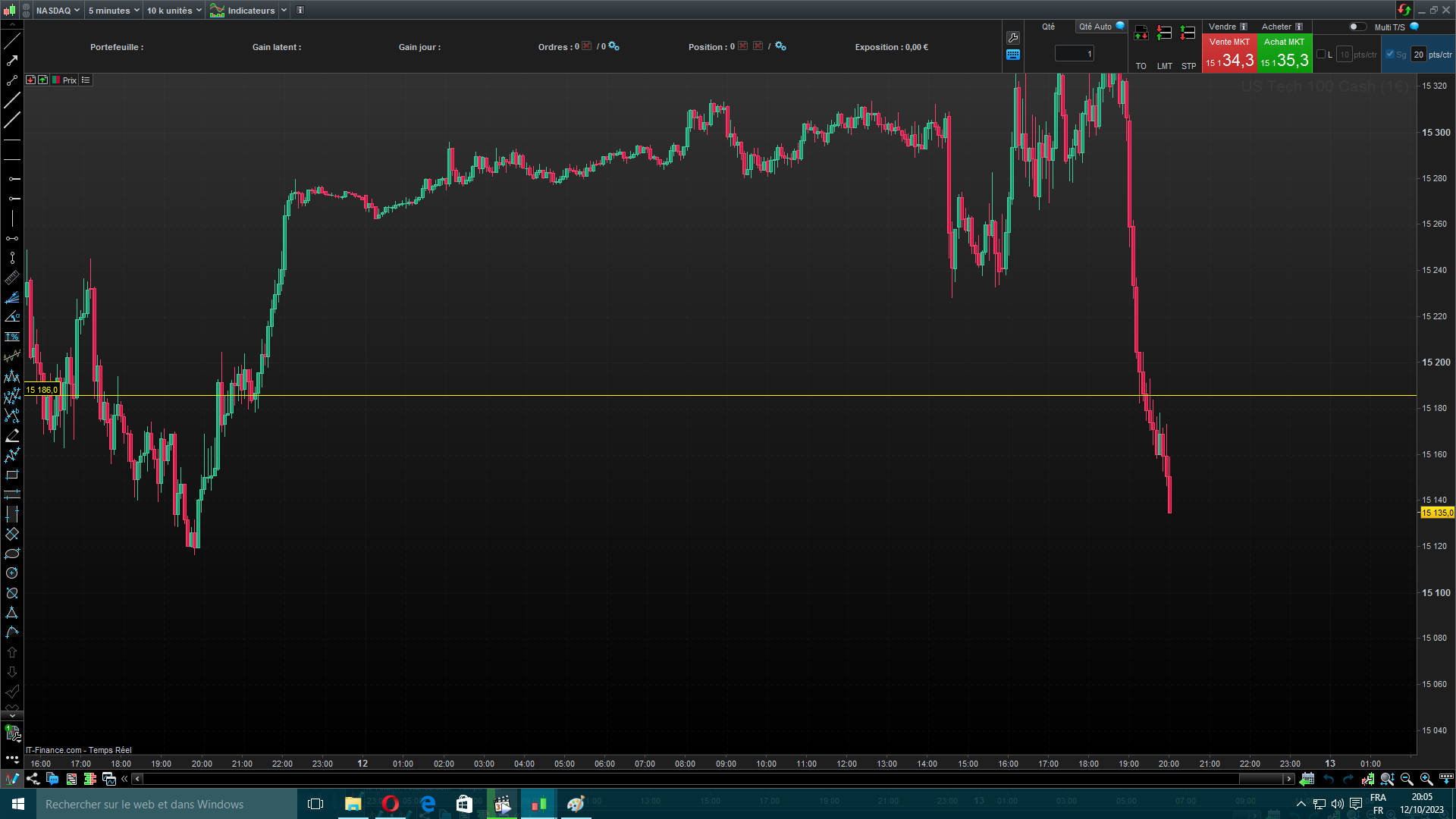This screenshot has width=1456, height=819.
Task: Click the TO order type icon
Action: coord(1141,33)
